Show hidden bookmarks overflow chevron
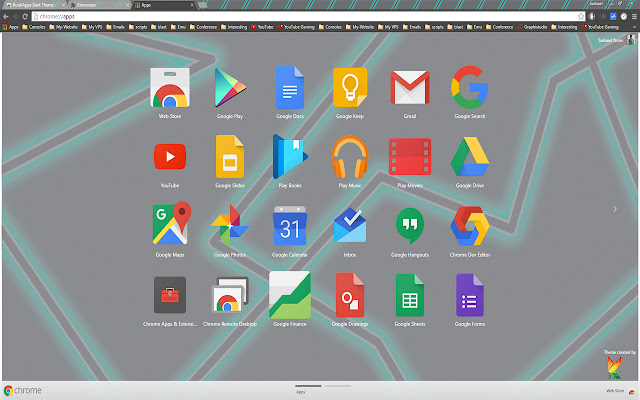Screen dimensions: 640x400 click(x=635, y=27)
